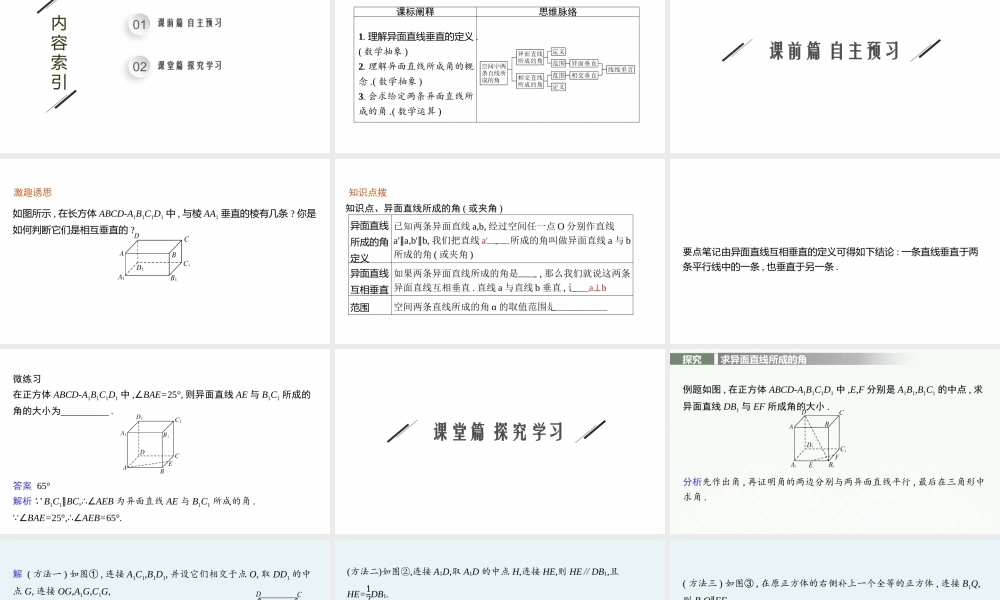
Task: Expand the 线线垂直 node in the flowchart
Action: point(620,70)
